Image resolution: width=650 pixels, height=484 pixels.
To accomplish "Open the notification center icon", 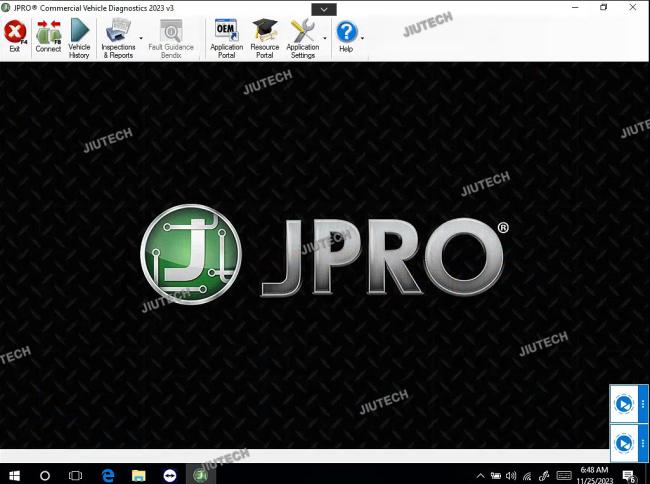I will [631, 475].
